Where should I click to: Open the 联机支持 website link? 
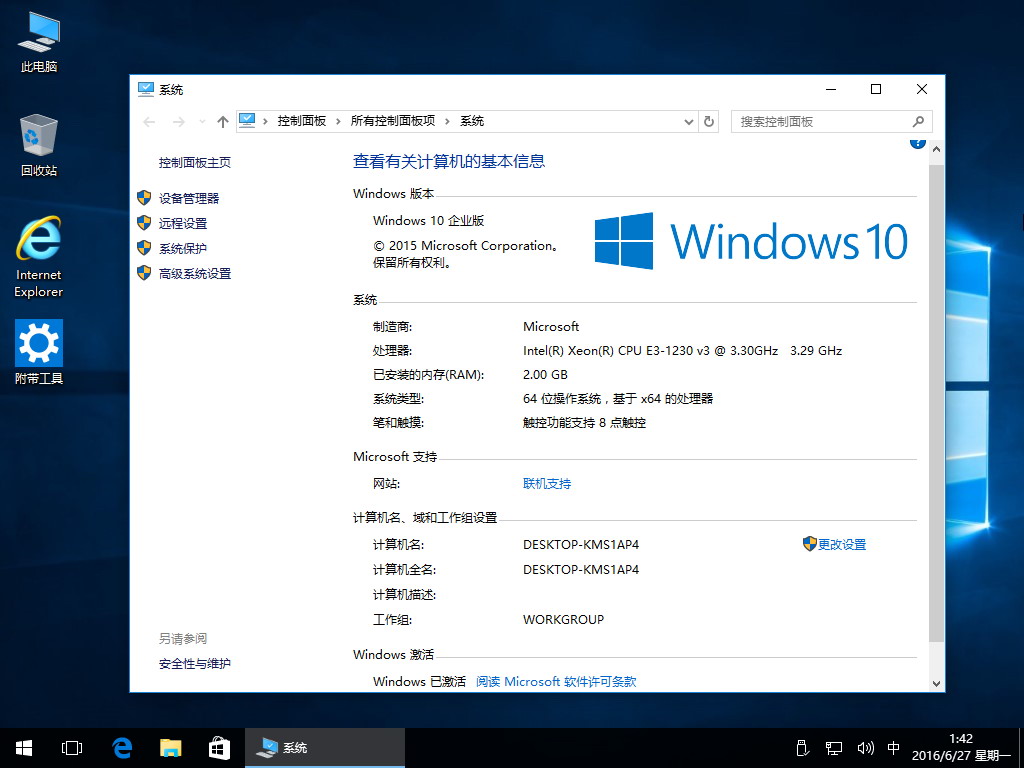pyautogui.click(x=547, y=484)
